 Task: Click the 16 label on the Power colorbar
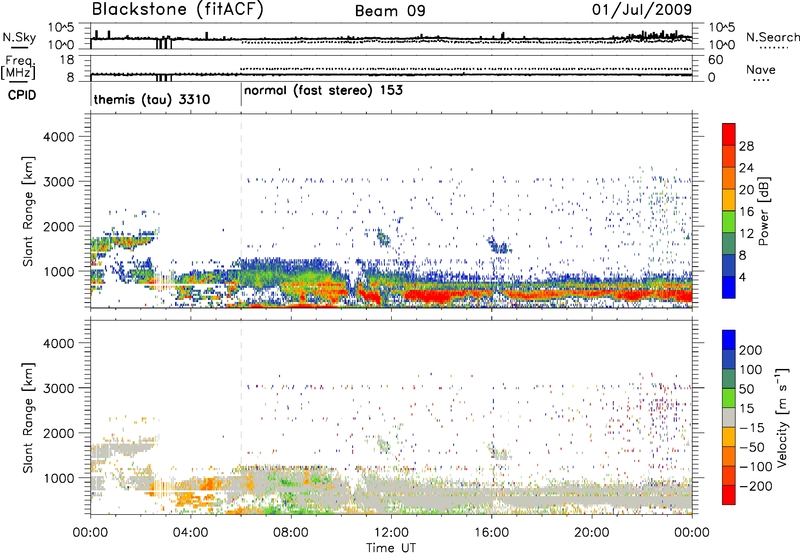(x=746, y=212)
